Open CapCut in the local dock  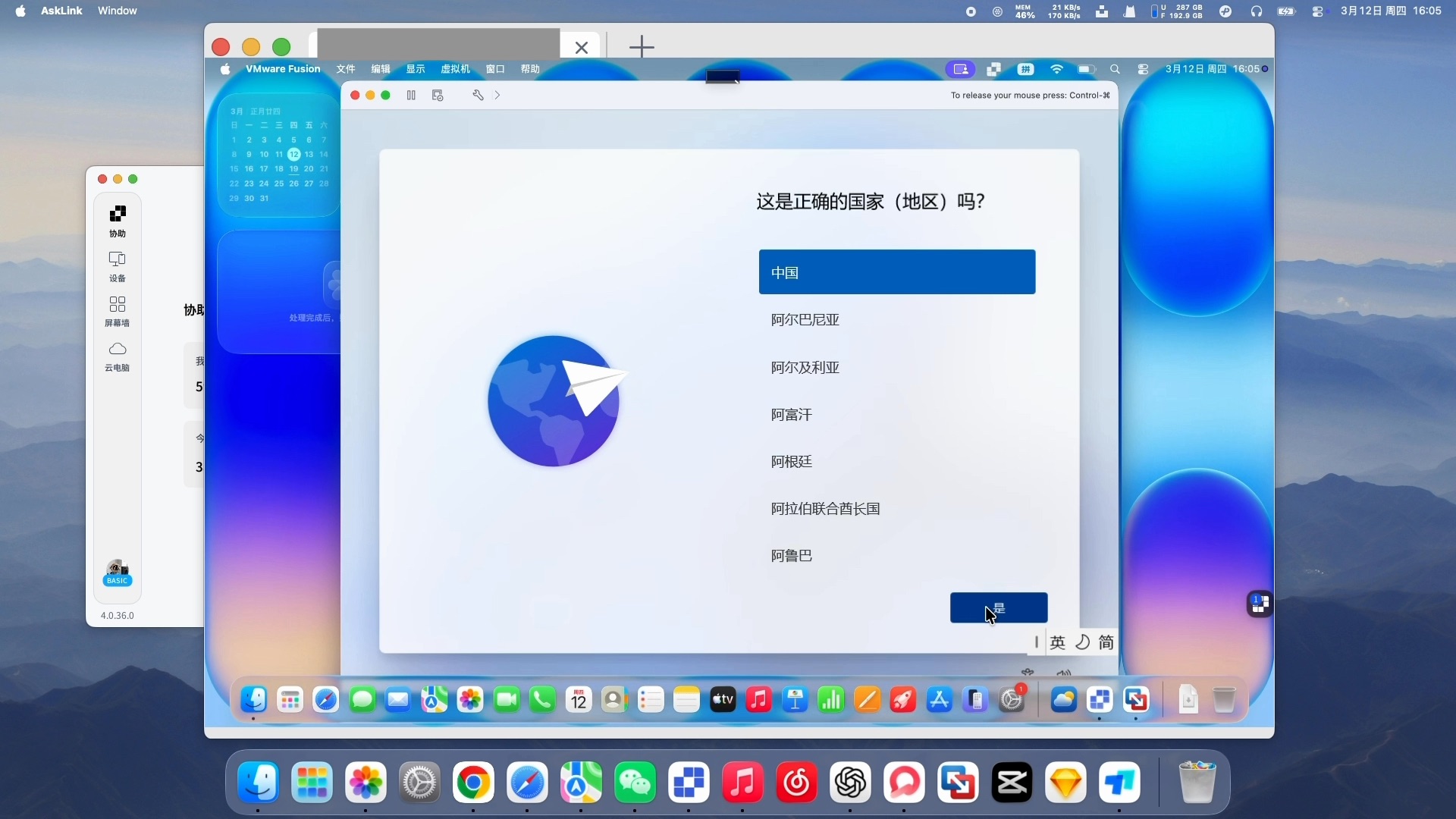click(x=1012, y=783)
